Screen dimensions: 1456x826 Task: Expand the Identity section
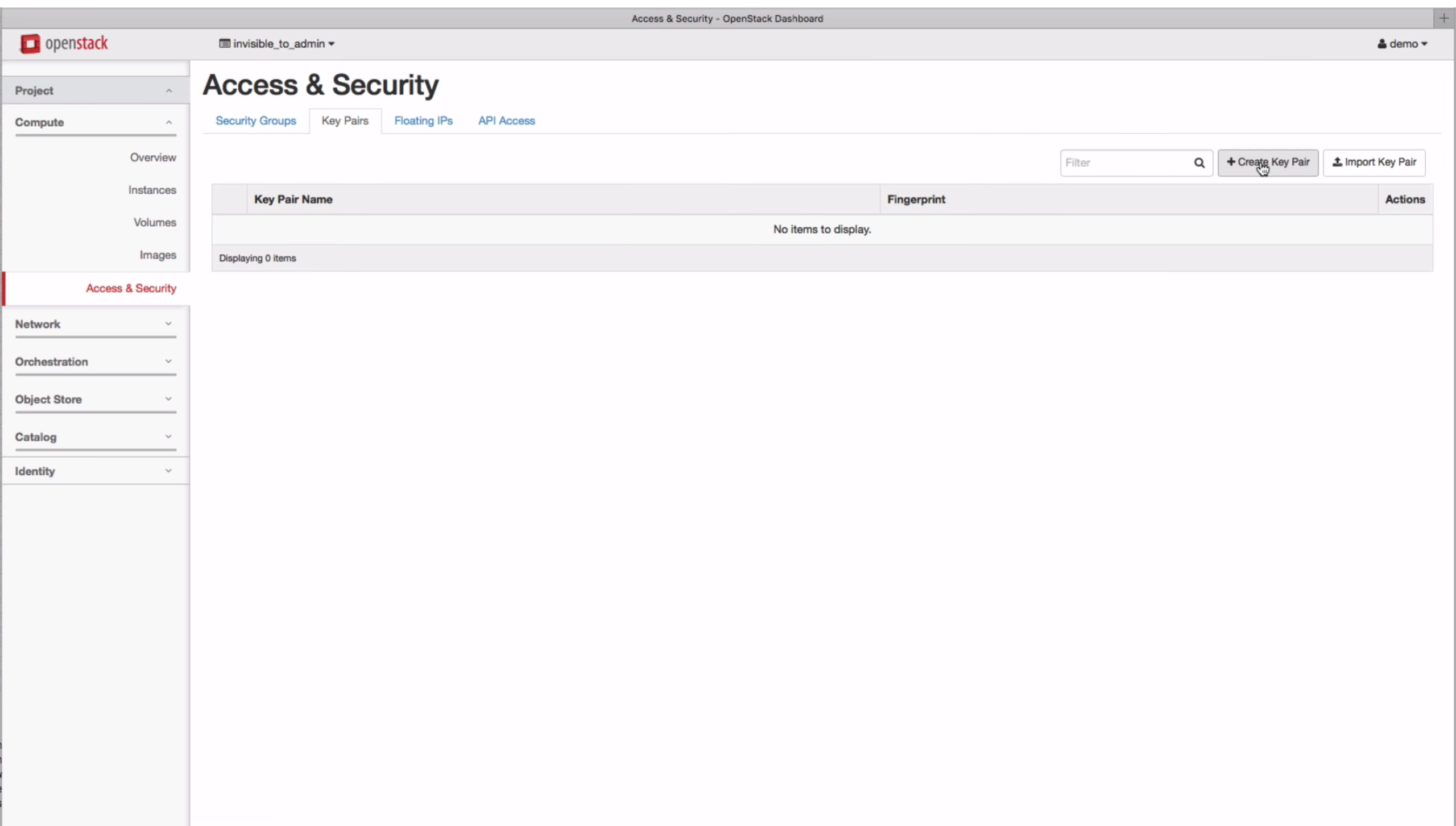pos(95,471)
